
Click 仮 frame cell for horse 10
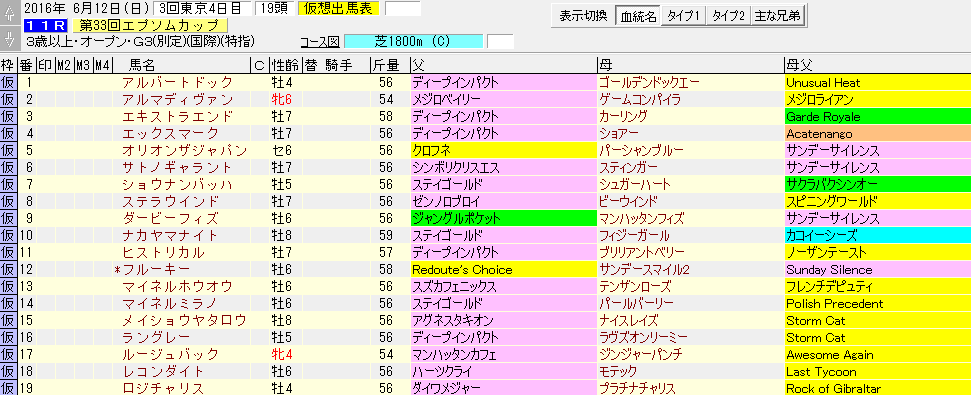coord(8,236)
